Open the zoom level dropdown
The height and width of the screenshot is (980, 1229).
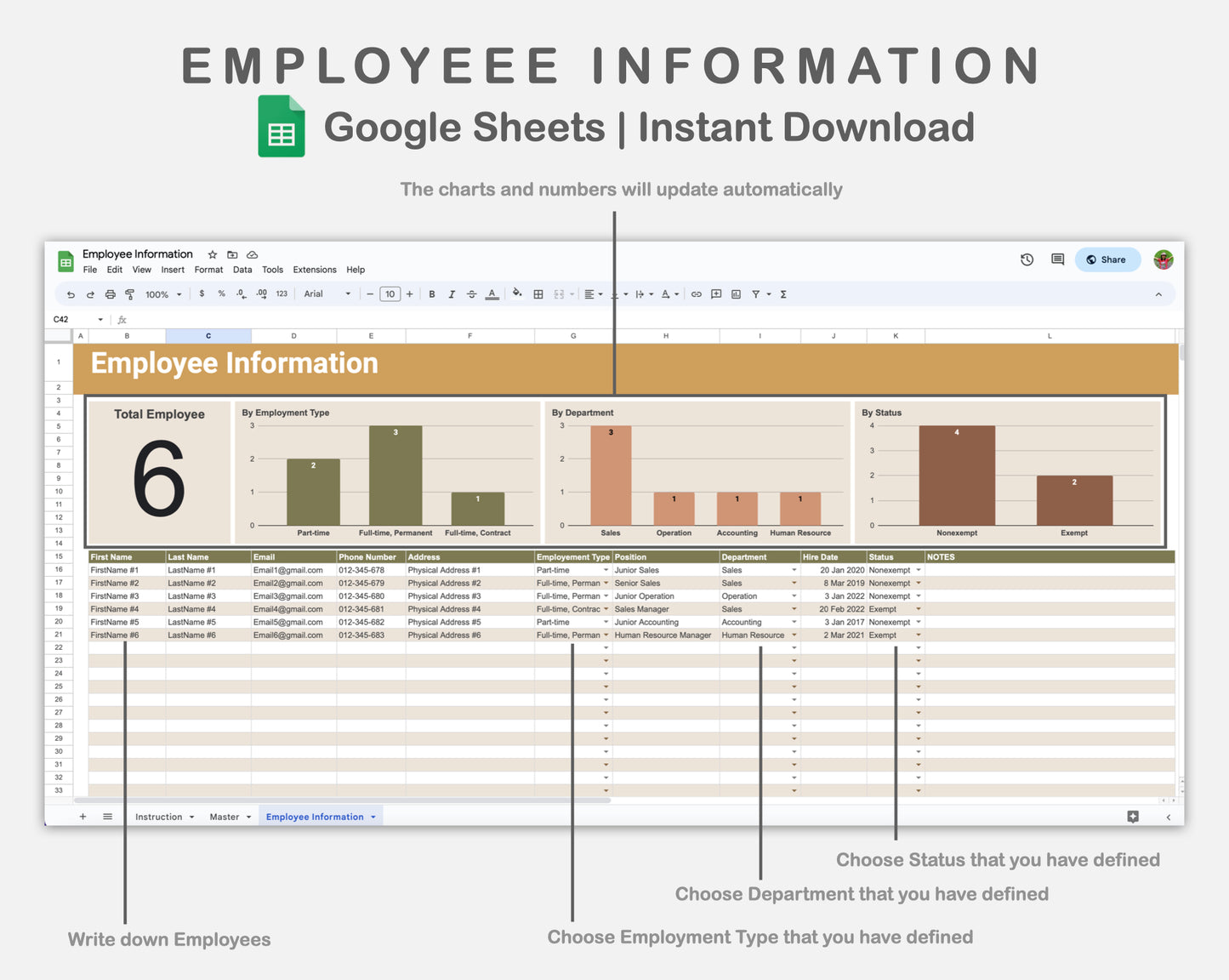tap(162, 293)
